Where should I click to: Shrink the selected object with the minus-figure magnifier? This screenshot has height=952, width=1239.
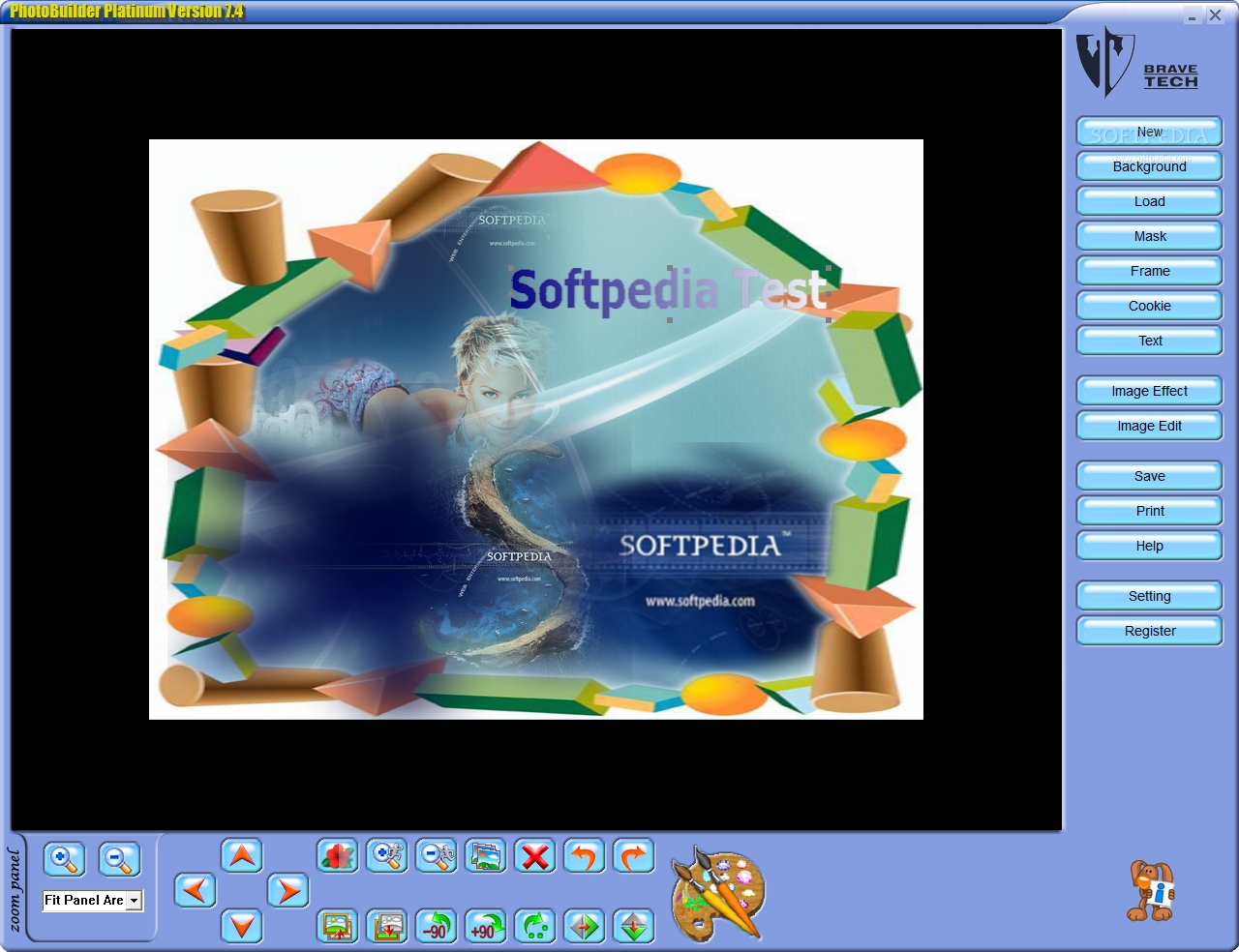(437, 856)
